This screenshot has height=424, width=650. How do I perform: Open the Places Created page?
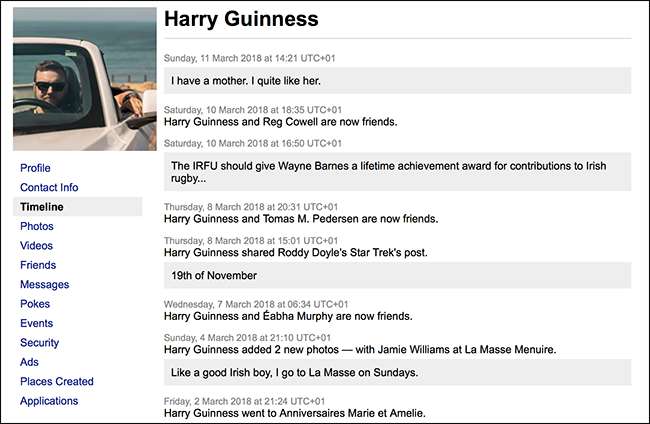[x=57, y=381]
